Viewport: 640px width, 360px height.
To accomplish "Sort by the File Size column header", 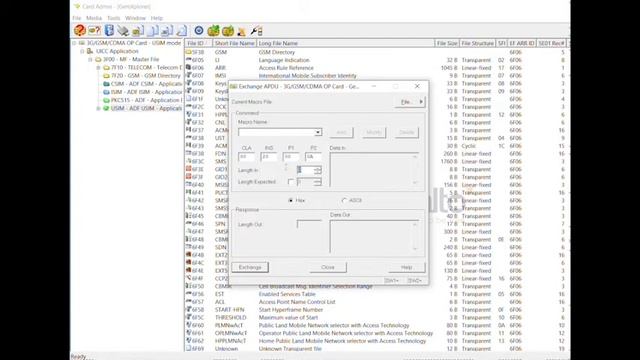I will [x=447, y=43].
